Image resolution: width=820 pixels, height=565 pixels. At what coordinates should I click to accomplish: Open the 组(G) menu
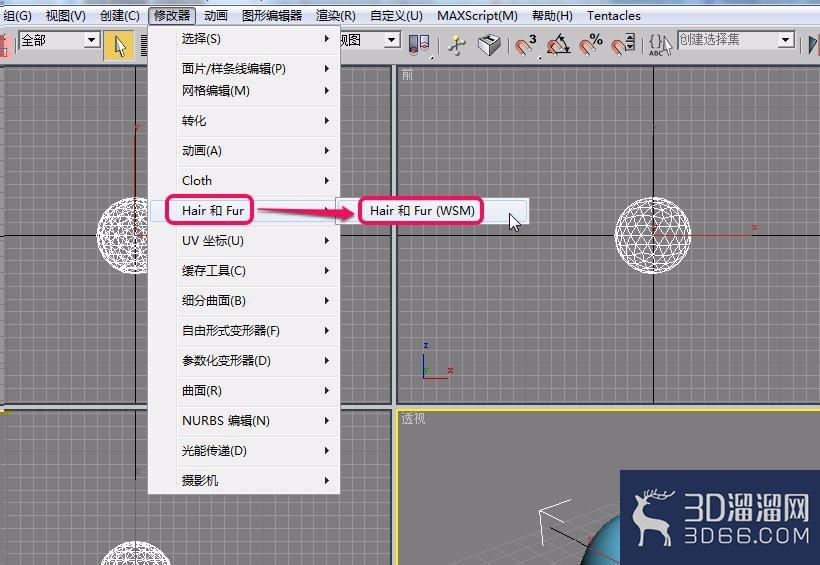[x=17, y=16]
